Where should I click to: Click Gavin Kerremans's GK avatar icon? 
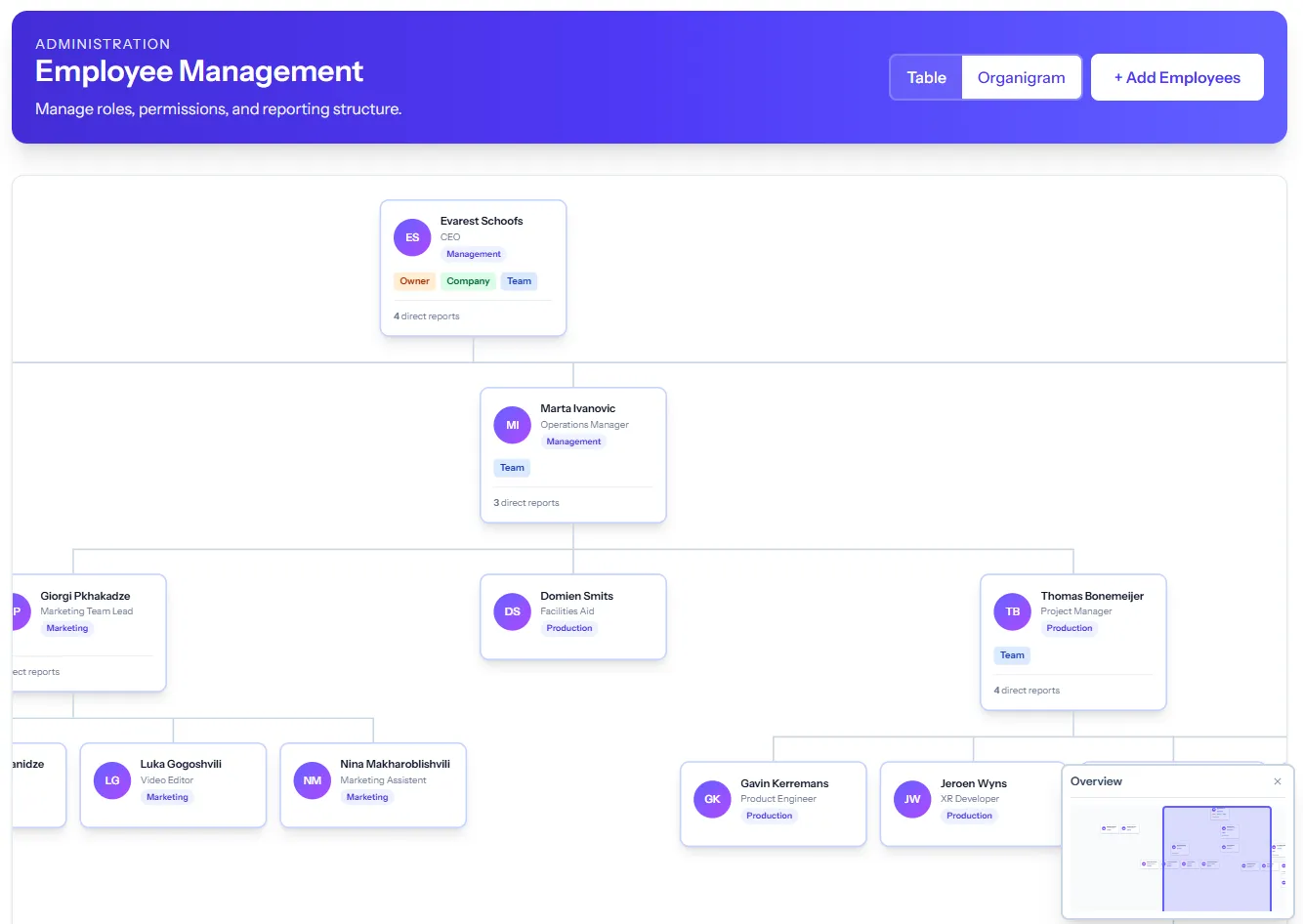click(x=711, y=799)
